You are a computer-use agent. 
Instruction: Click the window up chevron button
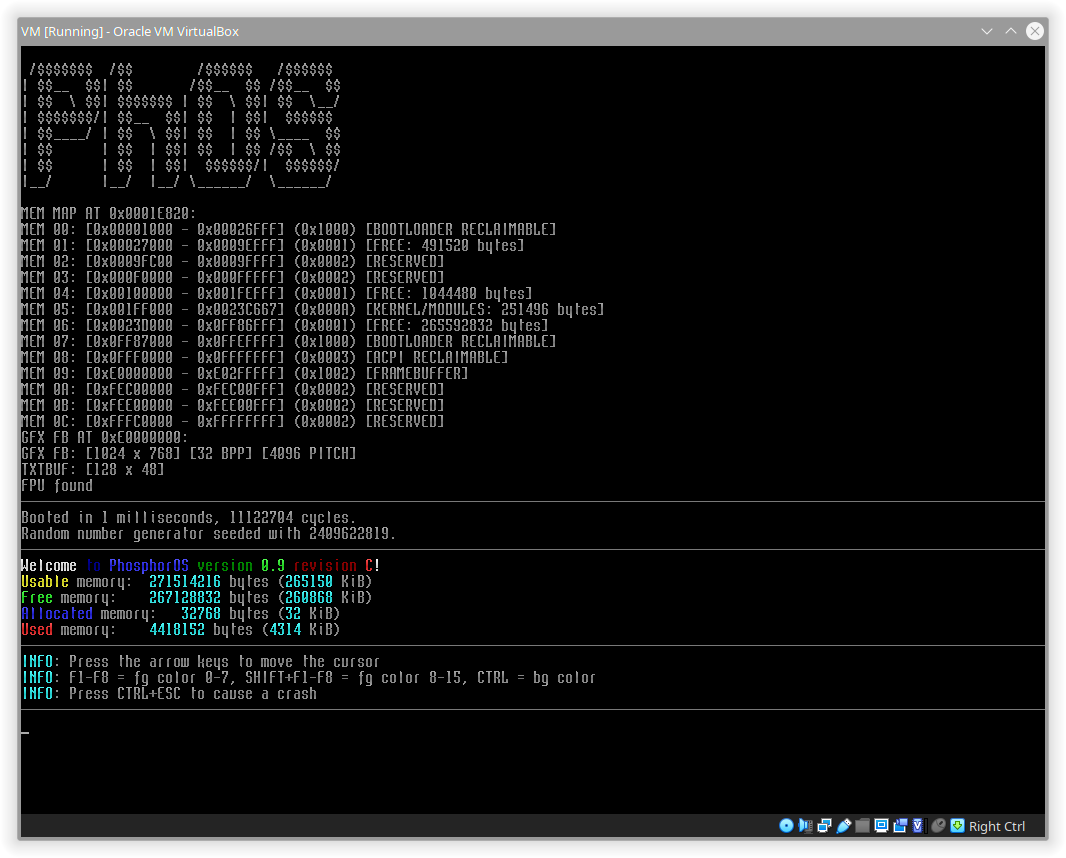click(x=1011, y=31)
